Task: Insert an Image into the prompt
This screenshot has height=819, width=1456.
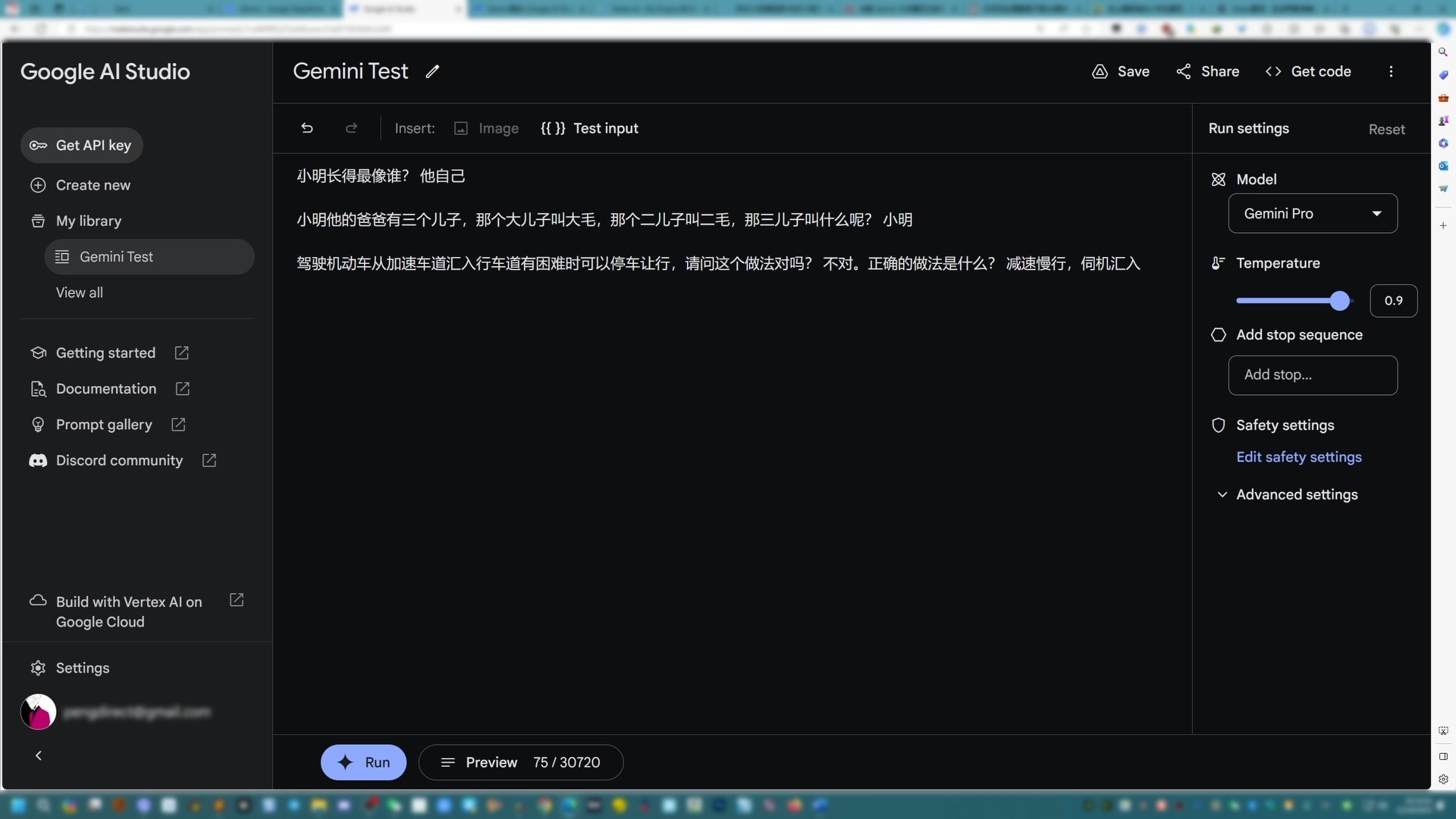Action: click(486, 128)
